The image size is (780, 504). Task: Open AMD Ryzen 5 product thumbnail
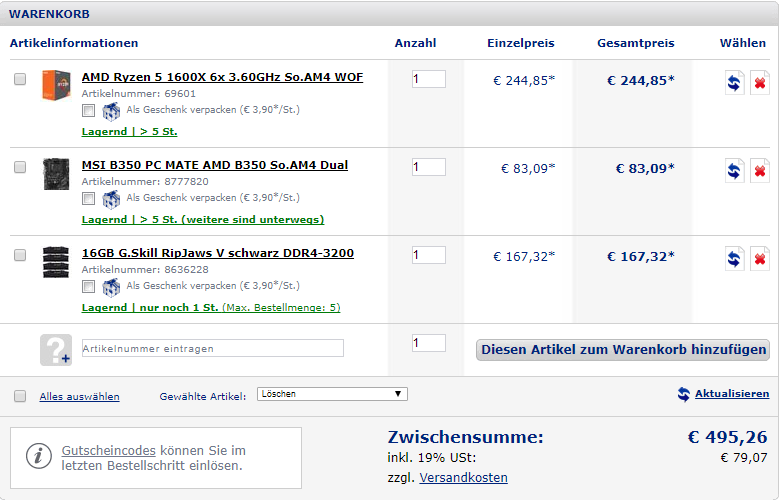[56, 85]
